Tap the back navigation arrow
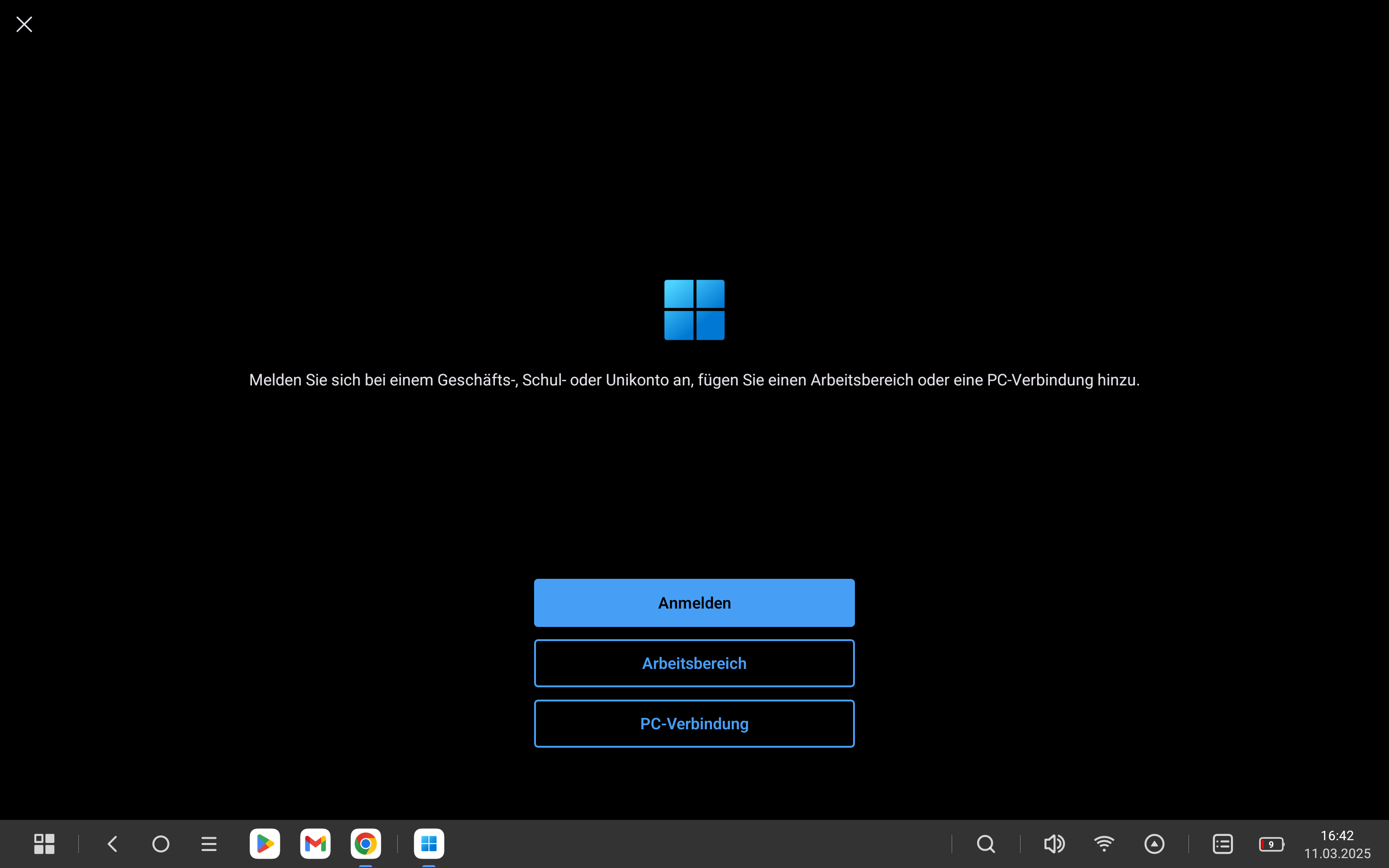The height and width of the screenshot is (868, 1389). (x=112, y=844)
